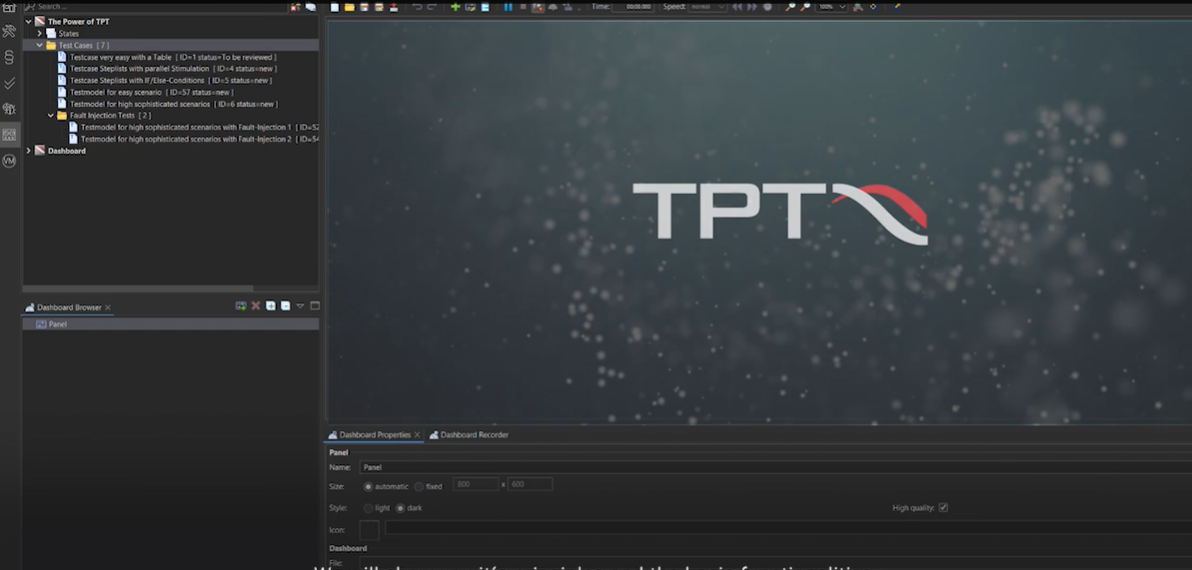Select the automatic size radio button

pyautogui.click(x=369, y=486)
